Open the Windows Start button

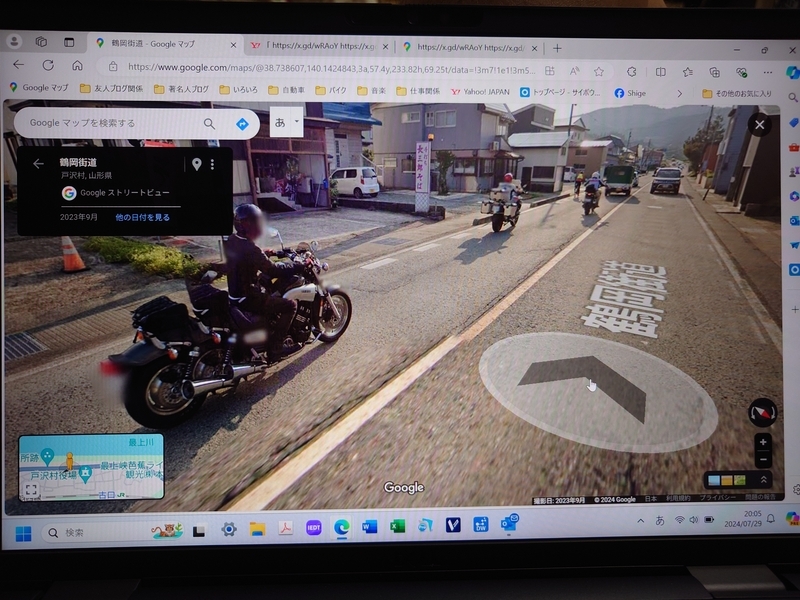coord(23,534)
